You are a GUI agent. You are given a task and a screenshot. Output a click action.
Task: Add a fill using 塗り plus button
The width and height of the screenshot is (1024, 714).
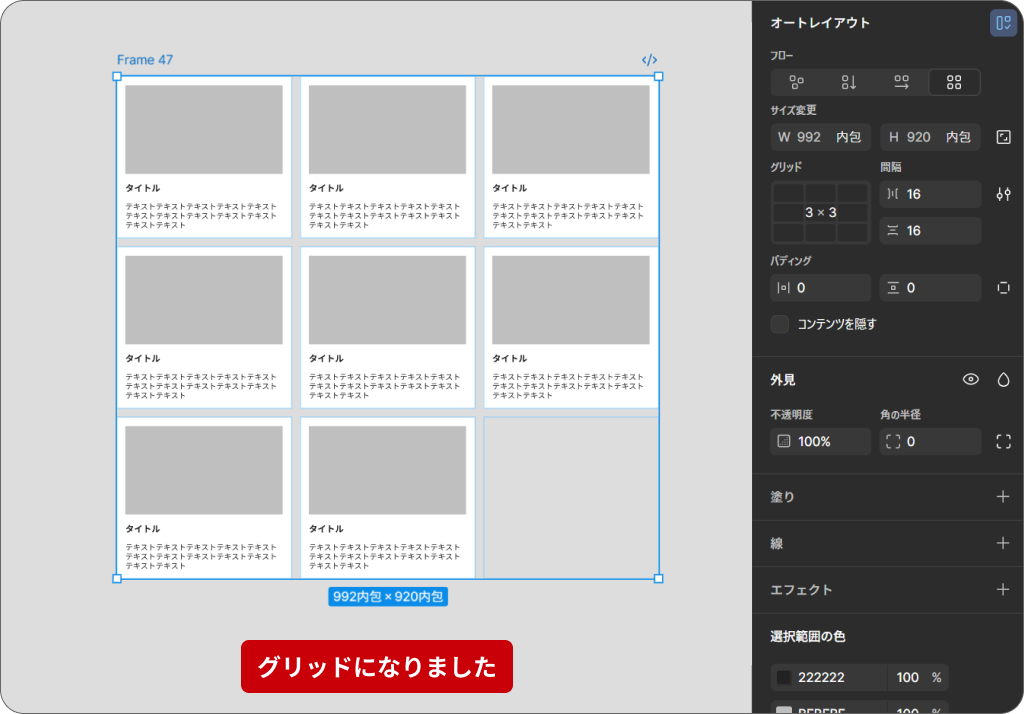[1002, 497]
